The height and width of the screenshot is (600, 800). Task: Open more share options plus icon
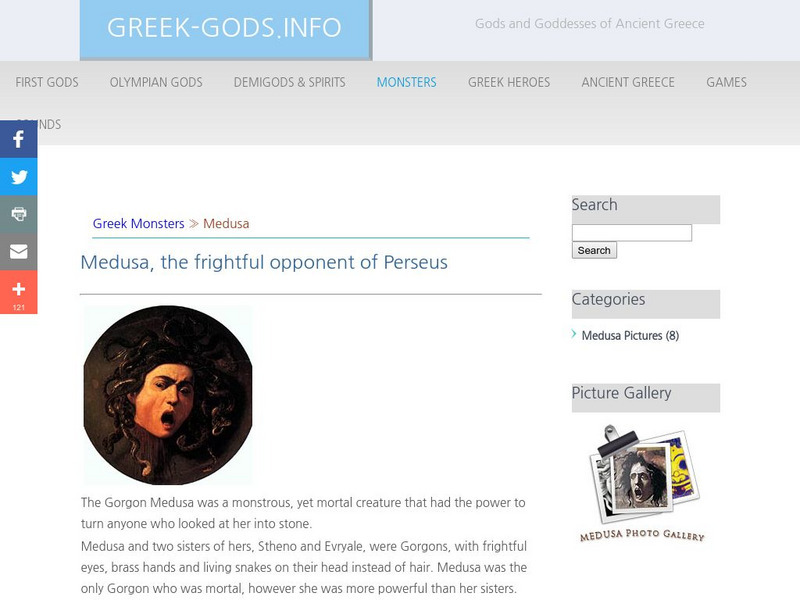18,292
